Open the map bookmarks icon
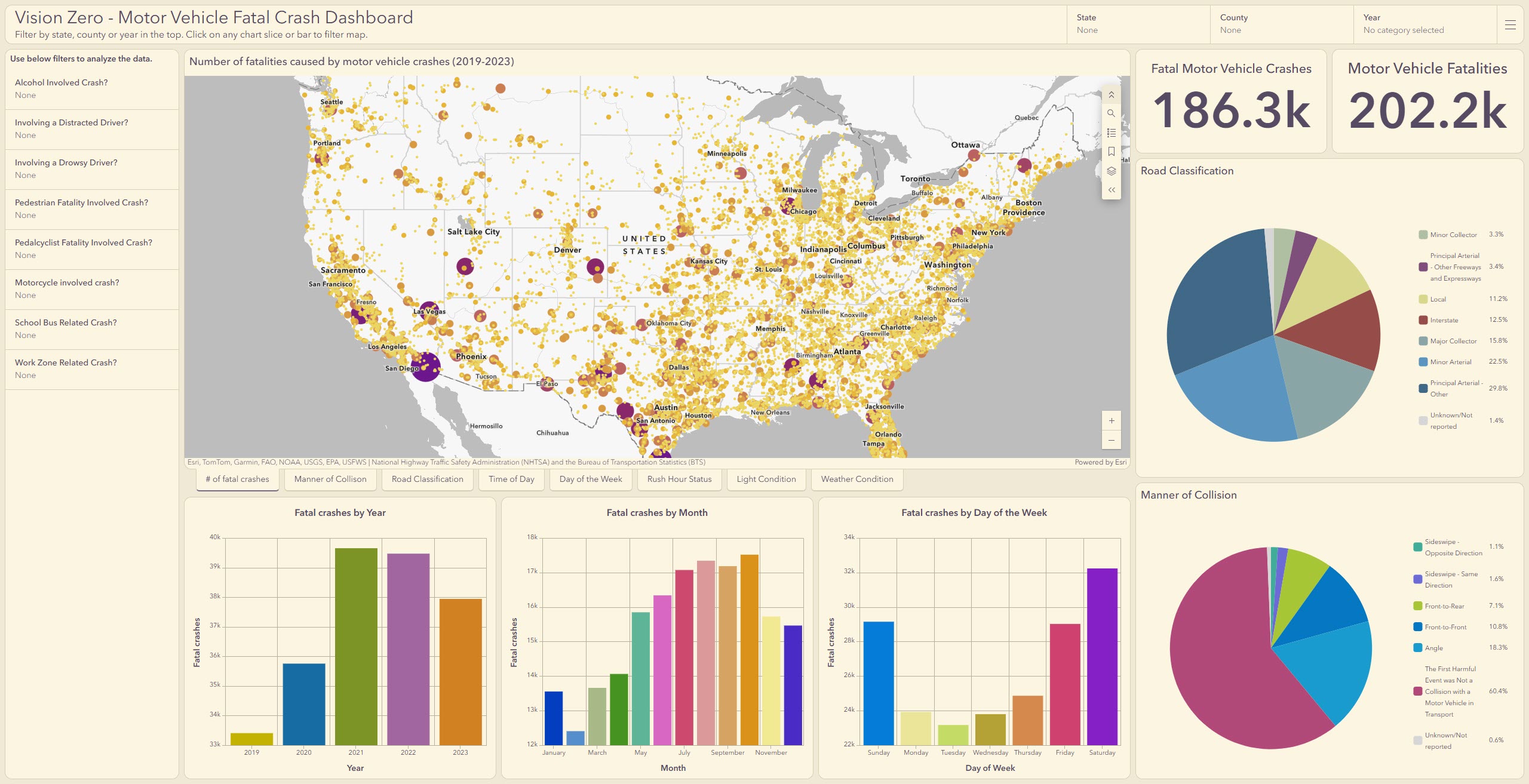 click(x=1111, y=152)
